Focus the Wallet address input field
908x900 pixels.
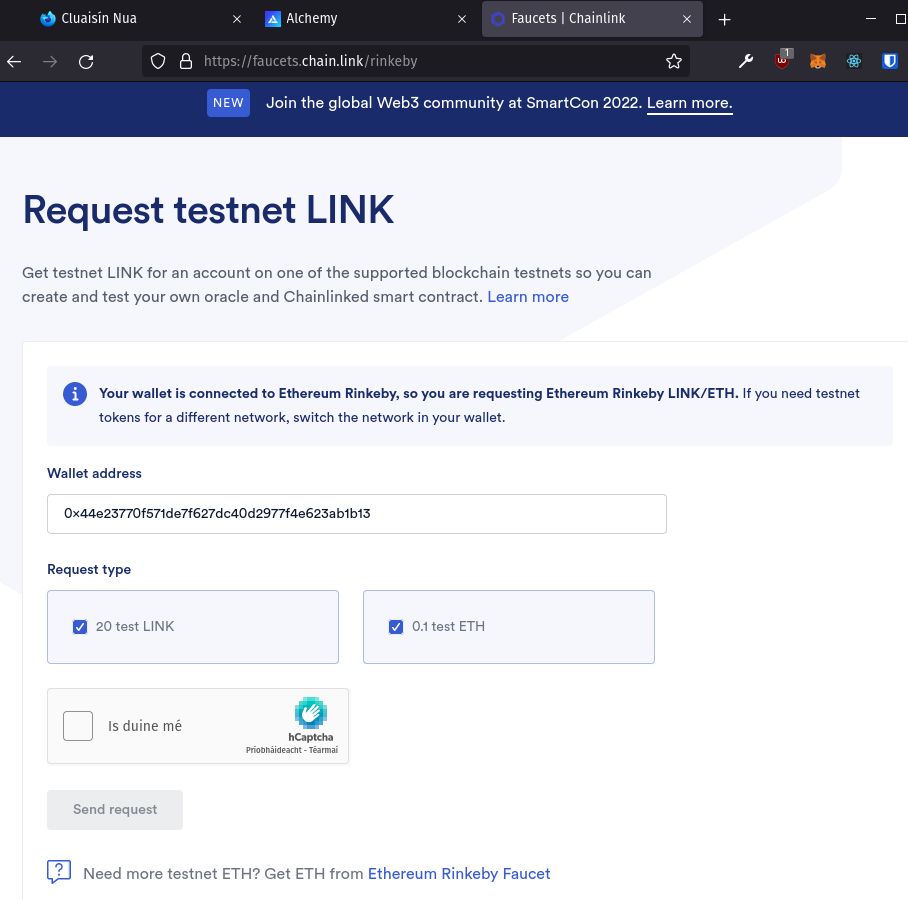pyautogui.click(x=357, y=514)
